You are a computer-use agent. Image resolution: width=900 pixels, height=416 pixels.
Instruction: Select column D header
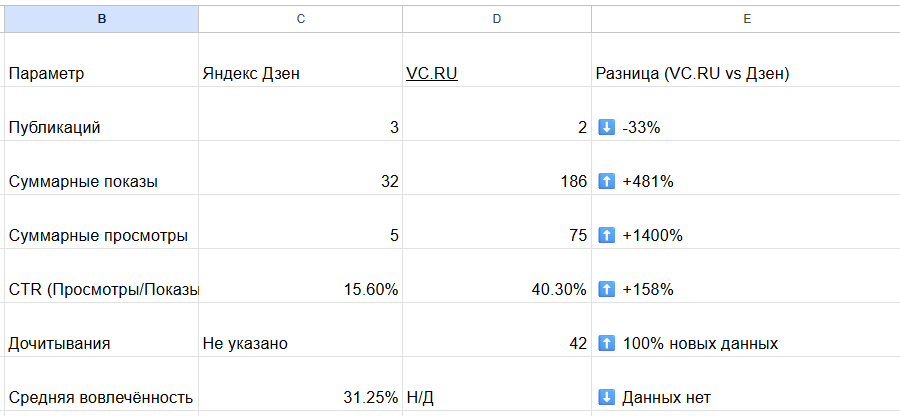pyautogui.click(x=497, y=19)
